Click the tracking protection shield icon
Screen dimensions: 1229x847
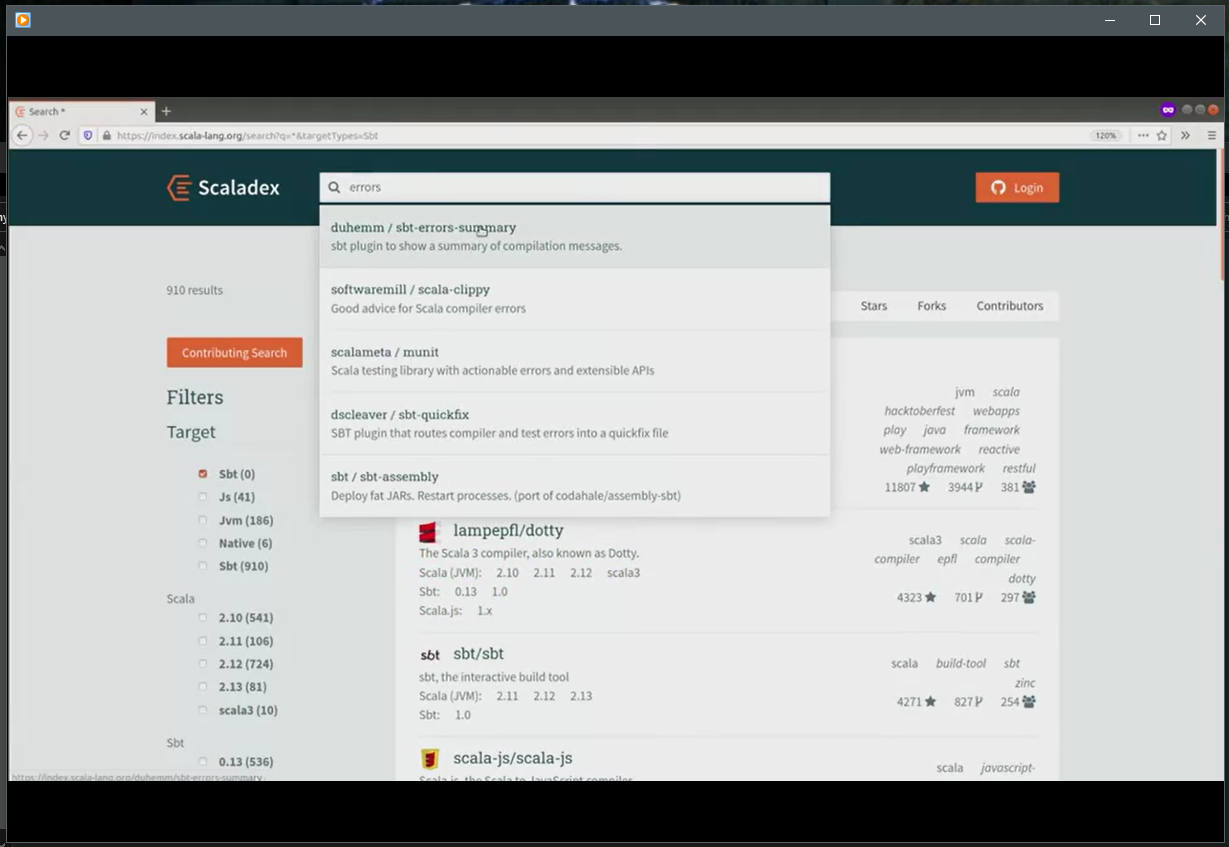coord(88,135)
